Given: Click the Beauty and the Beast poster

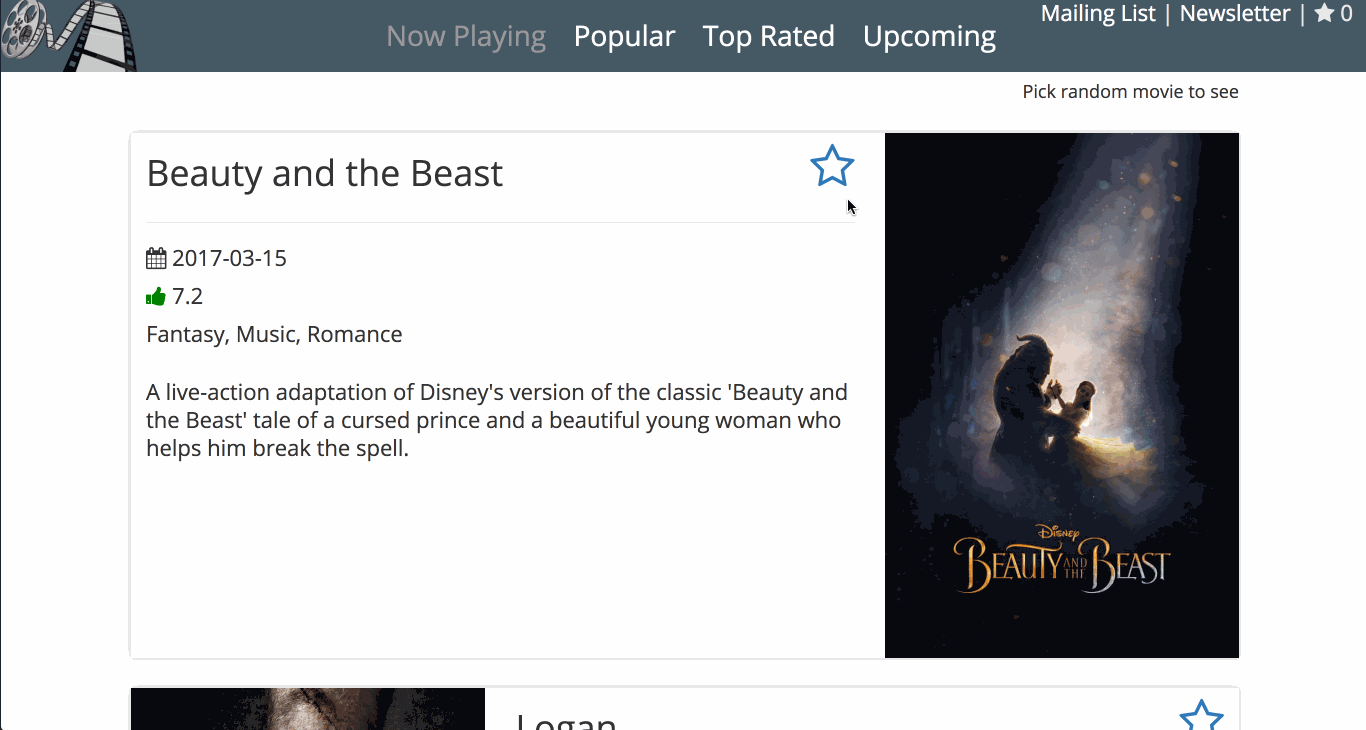Looking at the screenshot, I should pyautogui.click(x=1061, y=395).
